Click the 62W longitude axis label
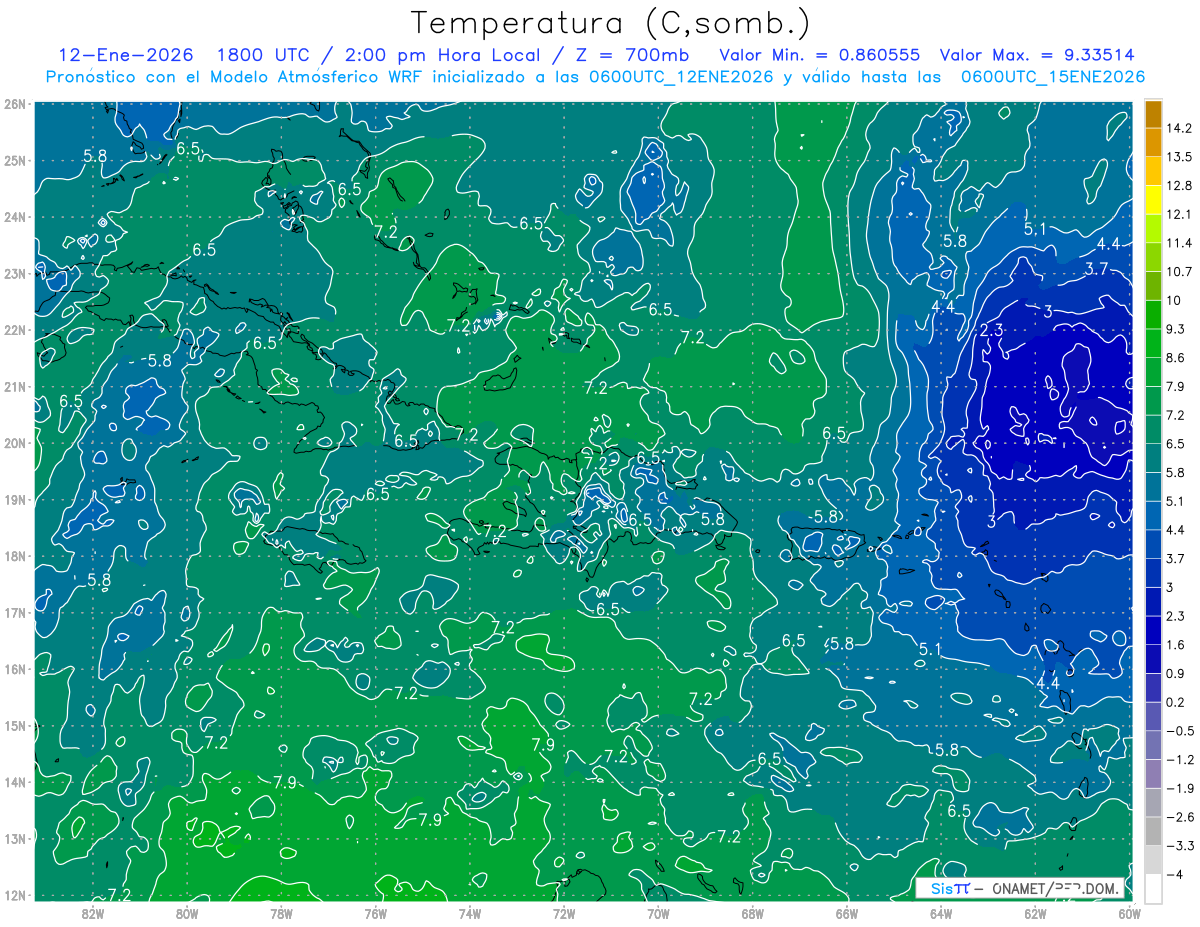 point(1034,913)
